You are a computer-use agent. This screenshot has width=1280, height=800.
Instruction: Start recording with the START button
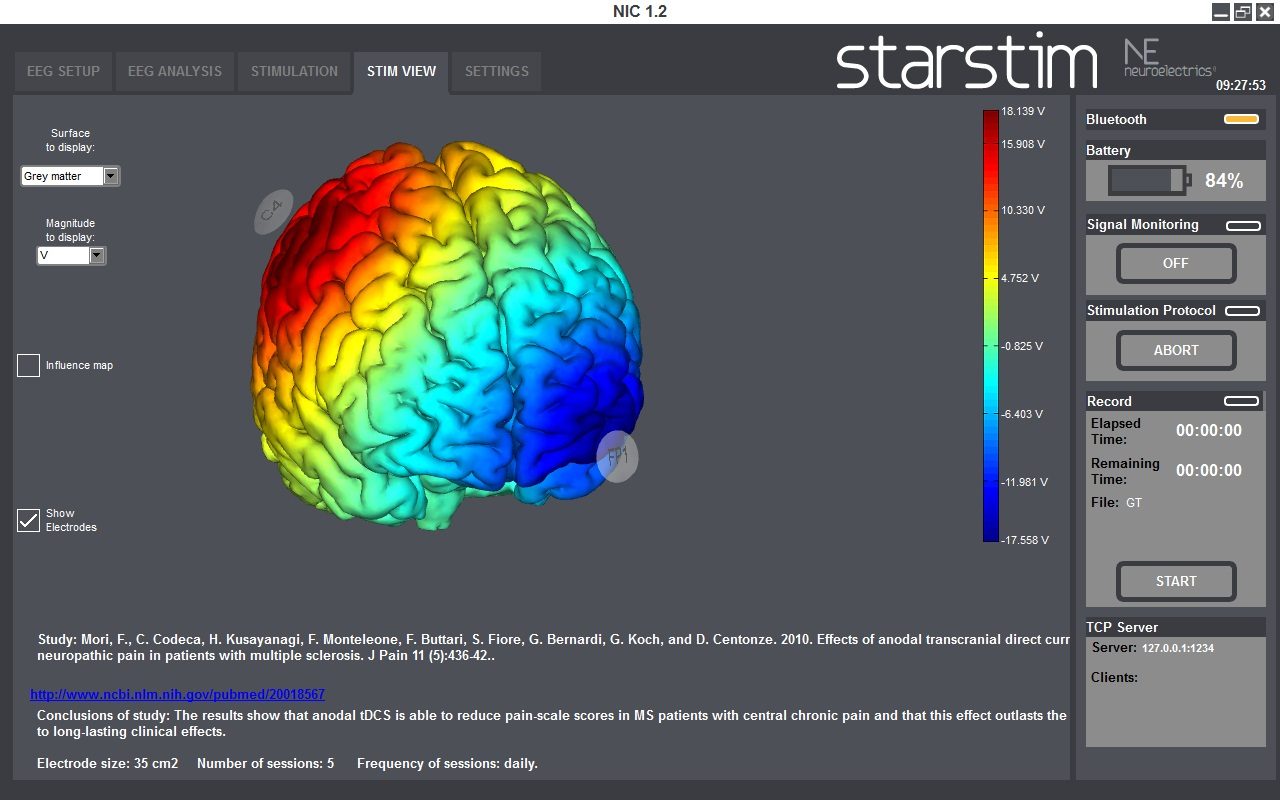point(1176,581)
